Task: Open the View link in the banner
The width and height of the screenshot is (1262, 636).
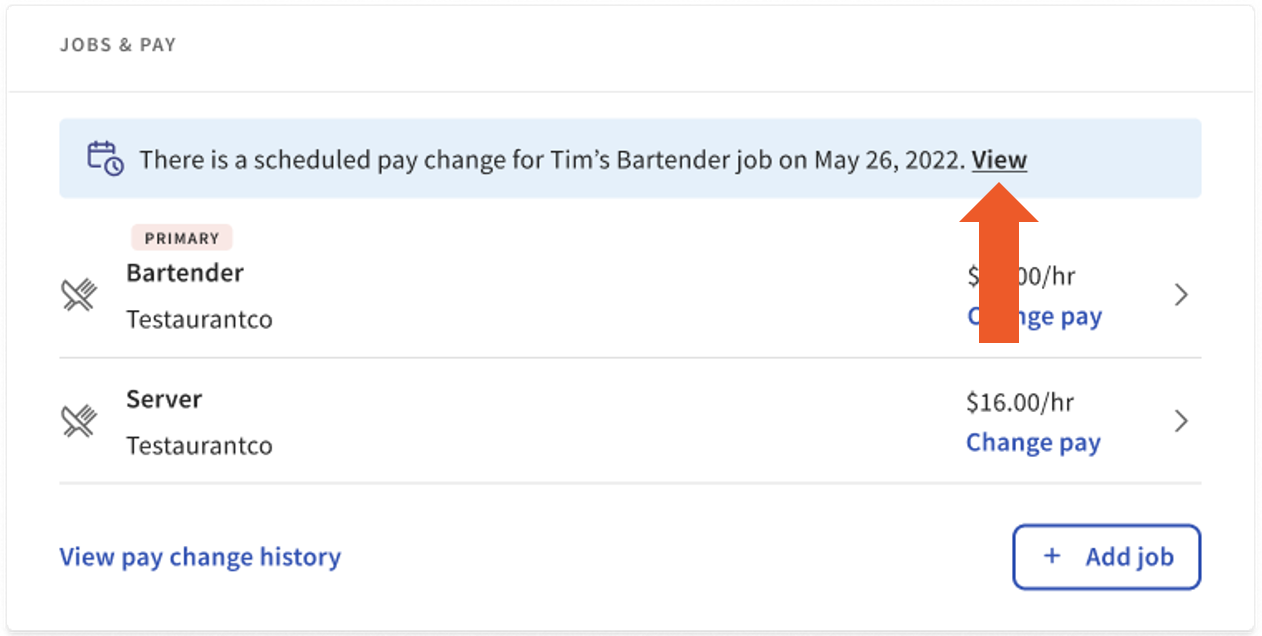Action: (999, 159)
